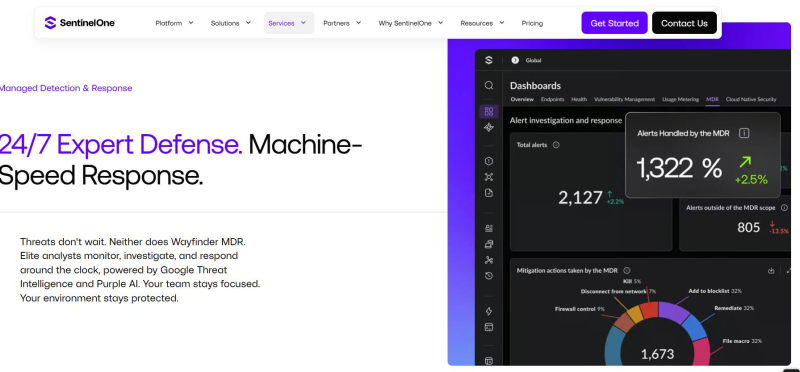Click the Contact Us button
The image size is (800, 372).
pos(684,23)
